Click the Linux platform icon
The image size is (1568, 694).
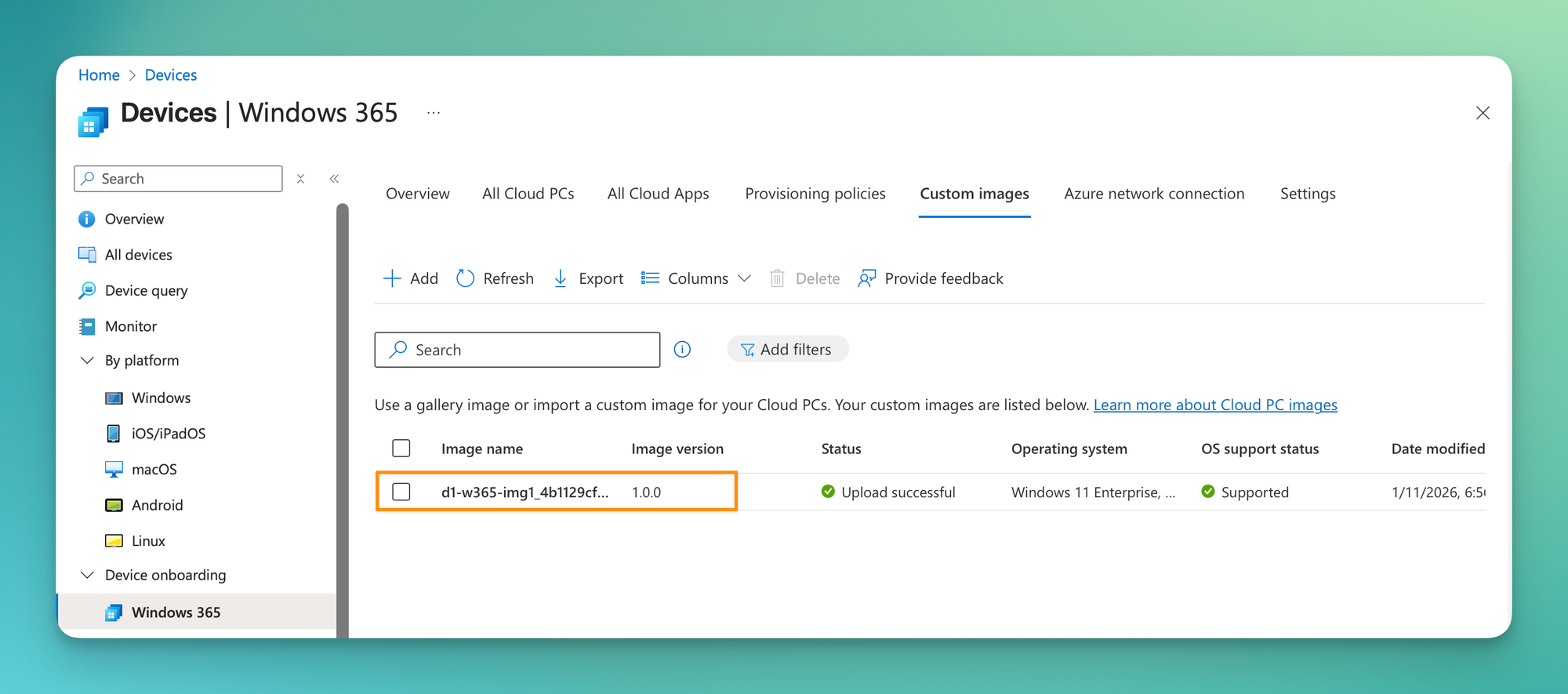click(x=114, y=541)
